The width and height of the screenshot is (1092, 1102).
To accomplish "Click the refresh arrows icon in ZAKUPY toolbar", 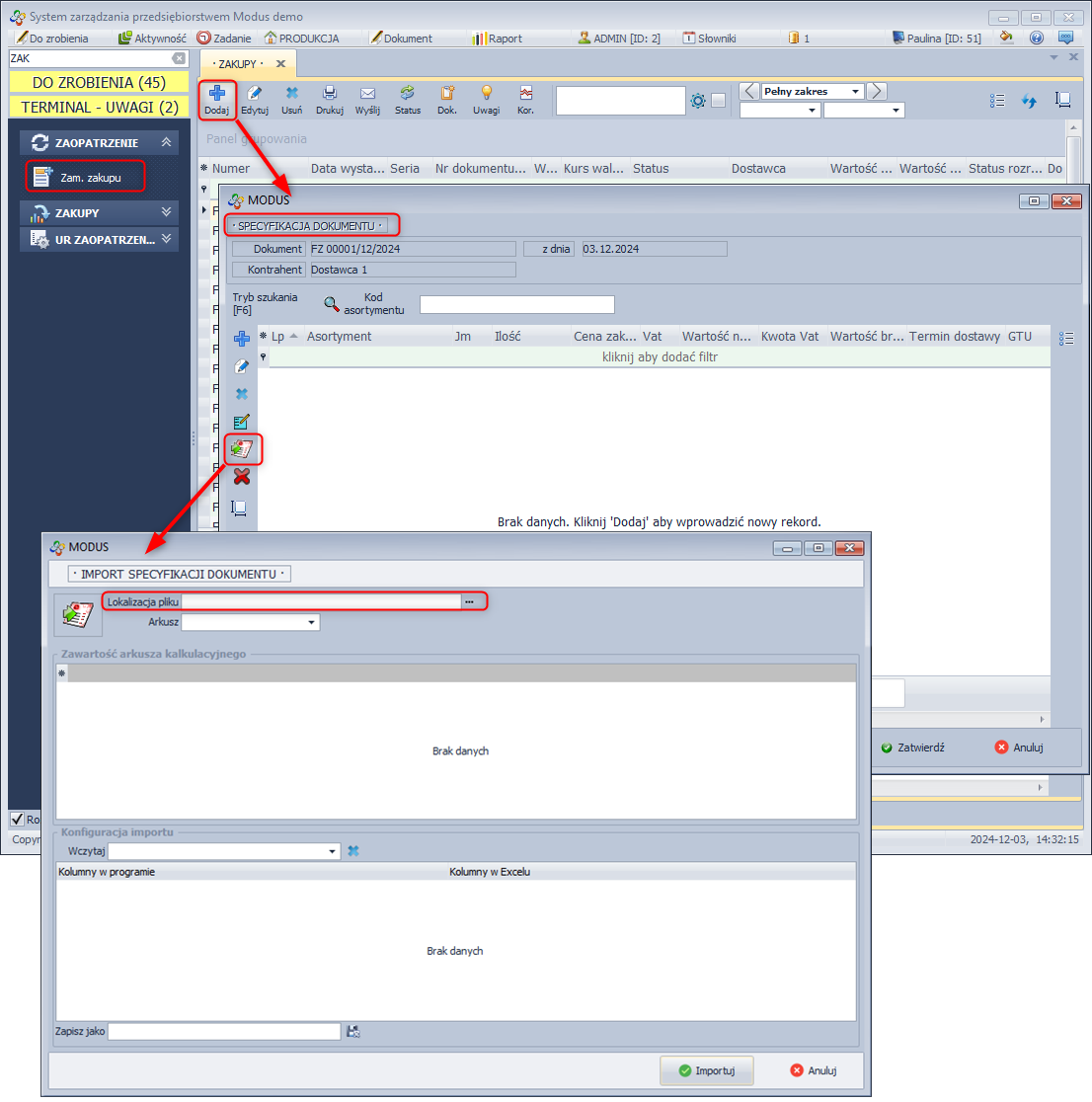I will [1030, 101].
